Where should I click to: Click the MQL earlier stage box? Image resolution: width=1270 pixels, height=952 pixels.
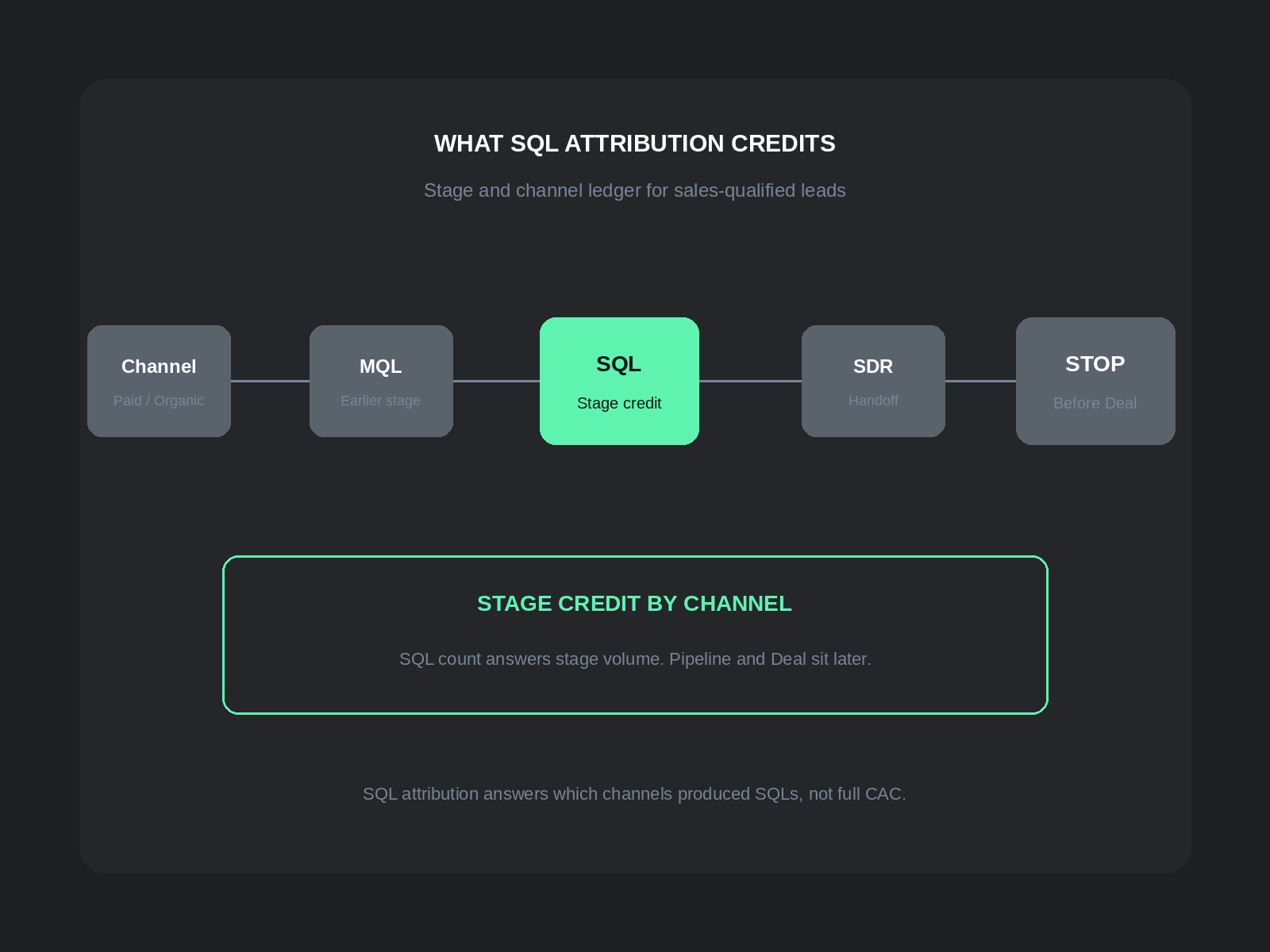click(x=381, y=381)
